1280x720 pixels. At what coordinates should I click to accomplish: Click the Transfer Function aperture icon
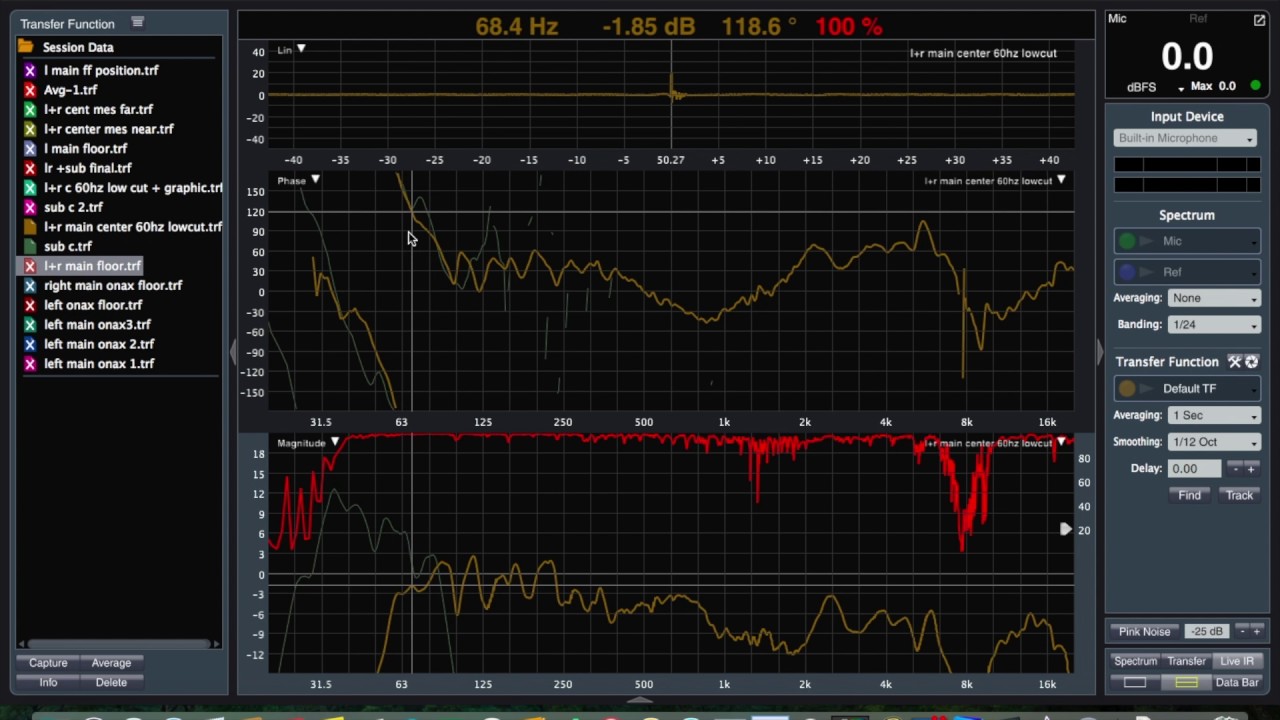pyautogui.click(x=1251, y=362)
